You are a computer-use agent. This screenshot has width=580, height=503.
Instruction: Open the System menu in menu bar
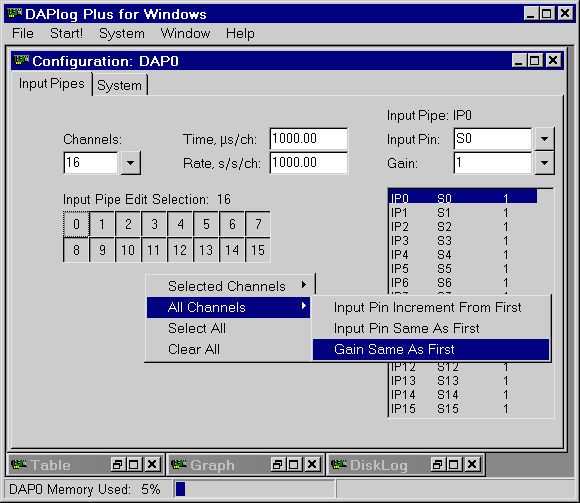point(122,33)
